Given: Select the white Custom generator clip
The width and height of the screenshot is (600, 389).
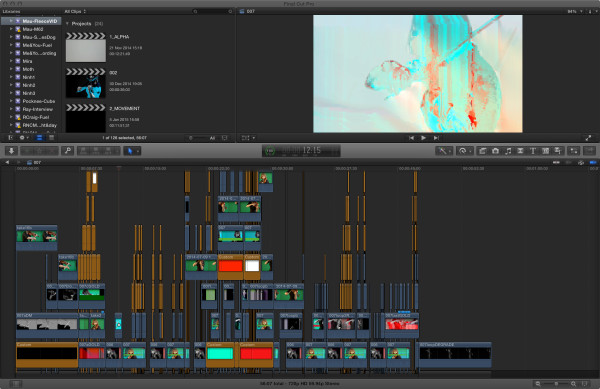Looking at the screenshot, I should (252, 267).
